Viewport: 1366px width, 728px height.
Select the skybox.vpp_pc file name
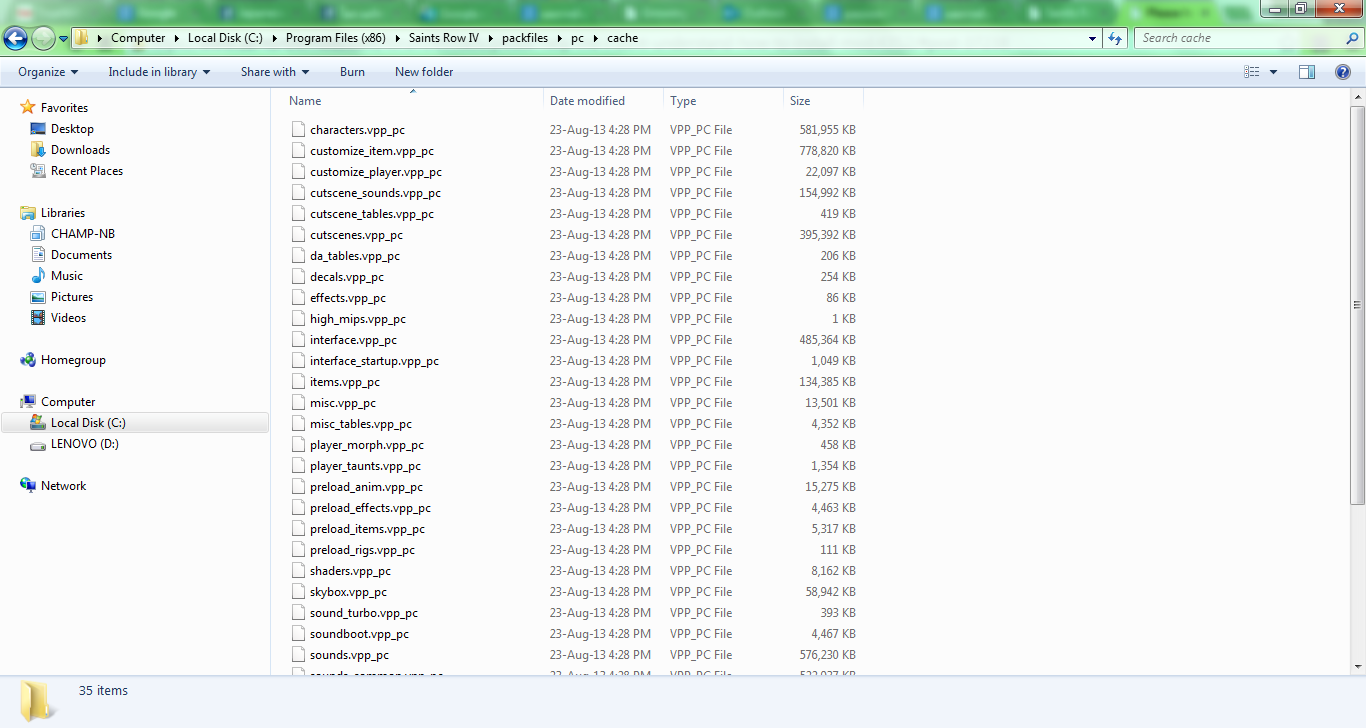click(348, 592)
